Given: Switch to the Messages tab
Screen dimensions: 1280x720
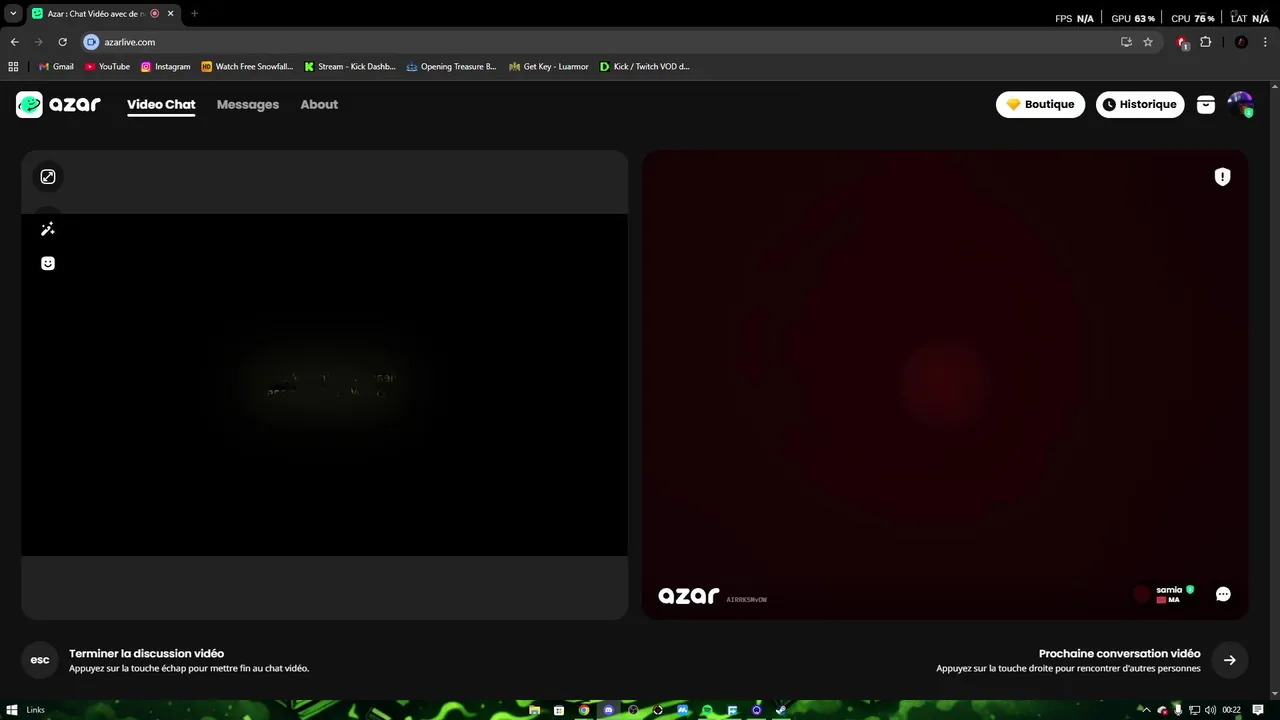Looking at the screenshot, I should click(x=248, y=104).
